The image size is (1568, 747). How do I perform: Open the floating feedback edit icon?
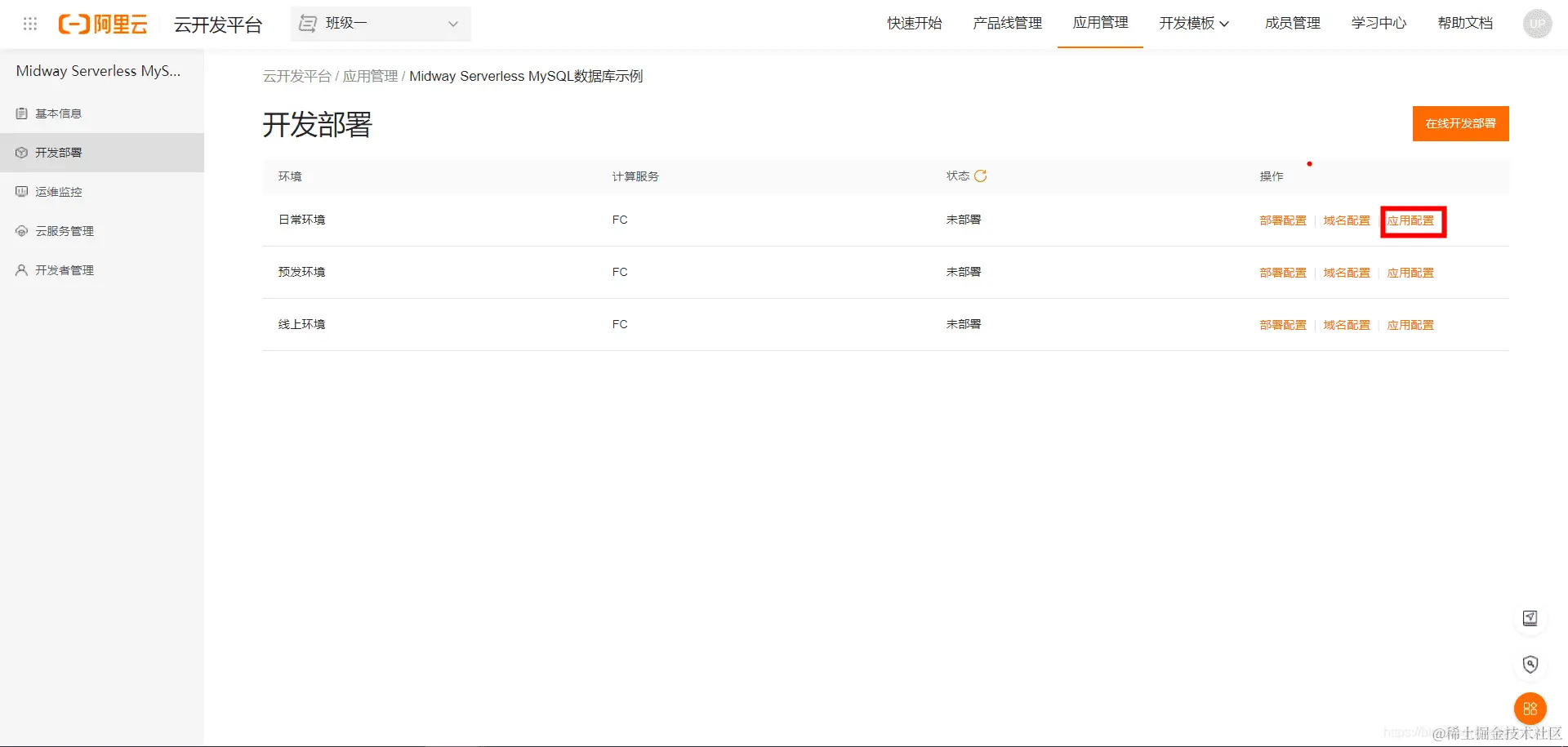[1530, 618]
